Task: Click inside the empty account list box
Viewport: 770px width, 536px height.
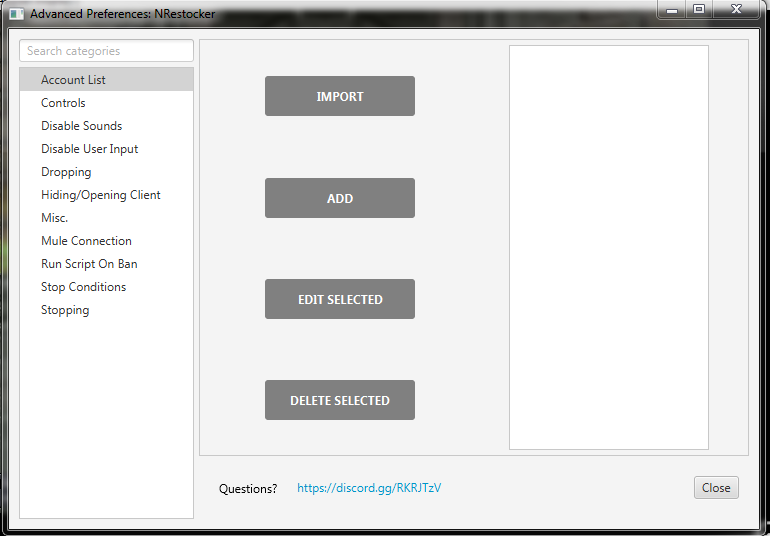Action: [609, 248]
